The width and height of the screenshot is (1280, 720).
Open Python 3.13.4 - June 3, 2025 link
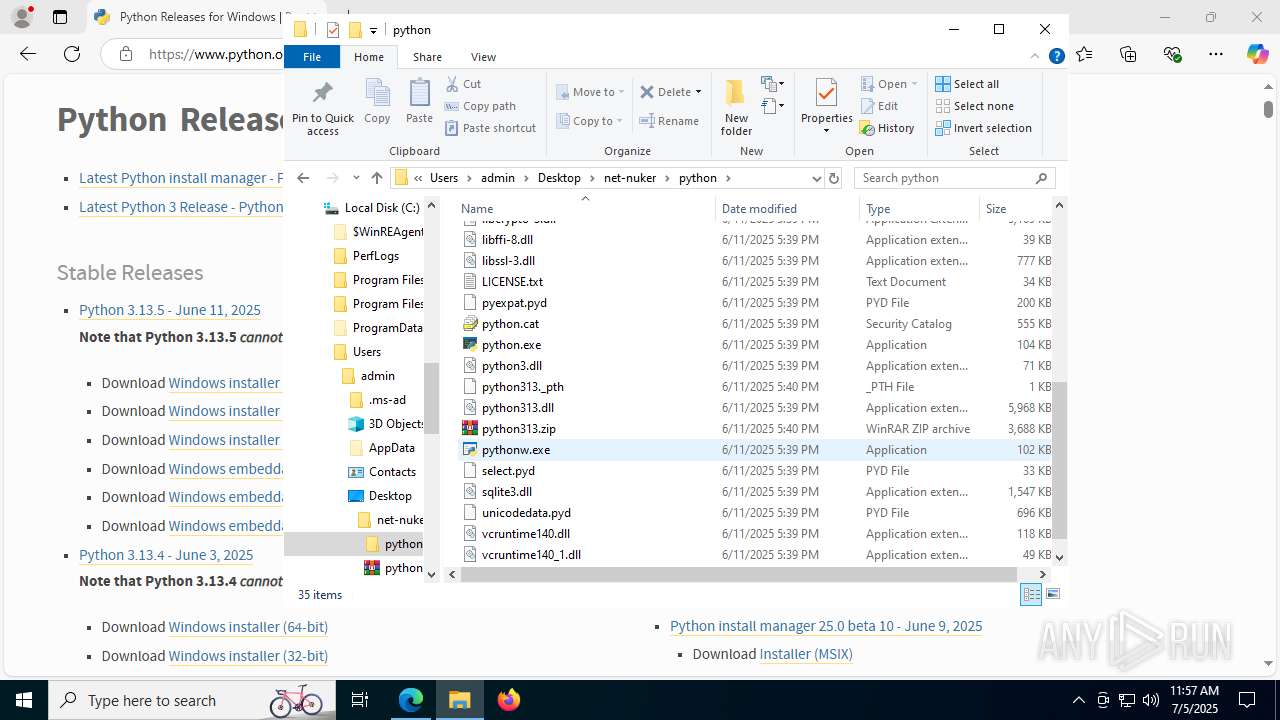click(166, 555)
